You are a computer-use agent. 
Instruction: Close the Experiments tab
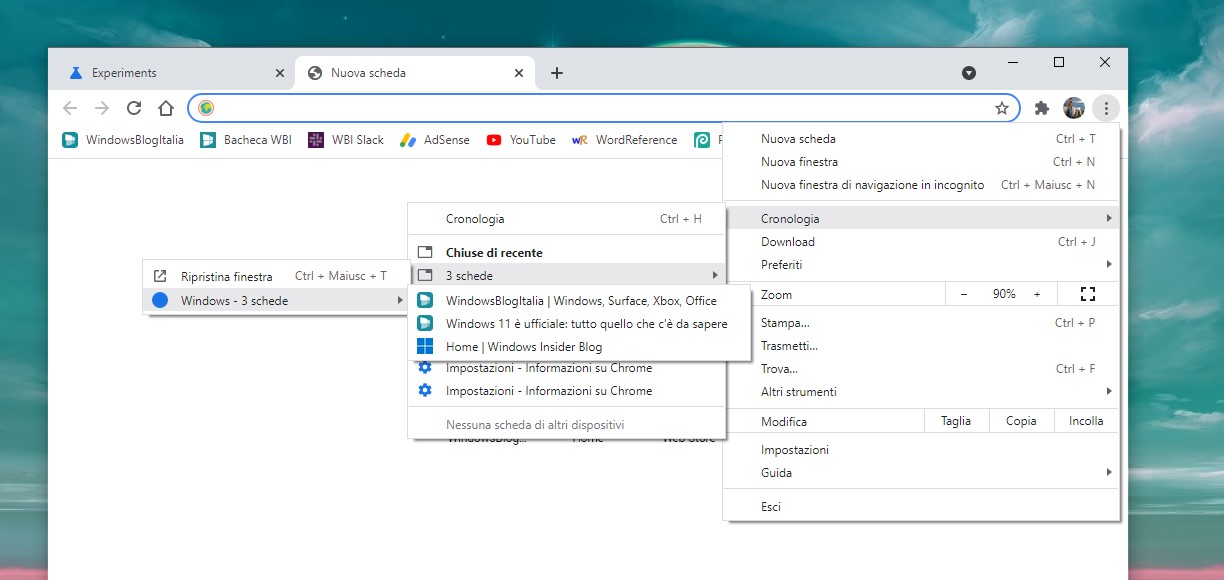pos(280,73)
